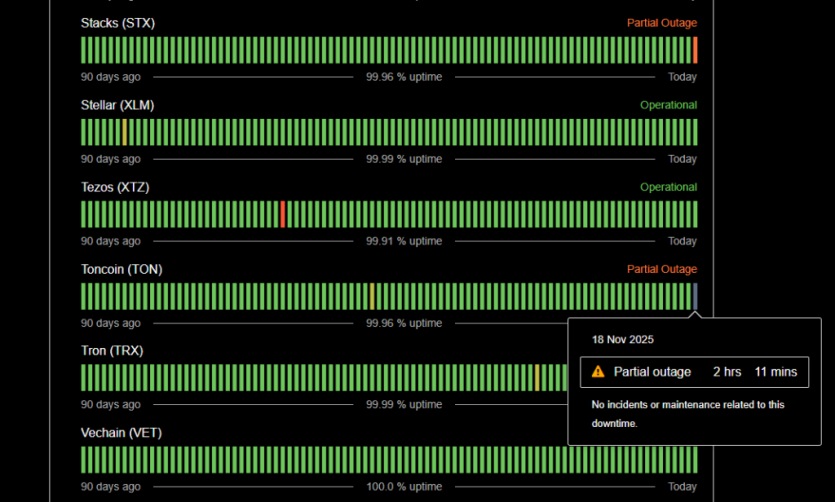This screenshot has height=502, width=835.
Task: Click the orange outage bar in Stacks row
Action: [695, 50]
